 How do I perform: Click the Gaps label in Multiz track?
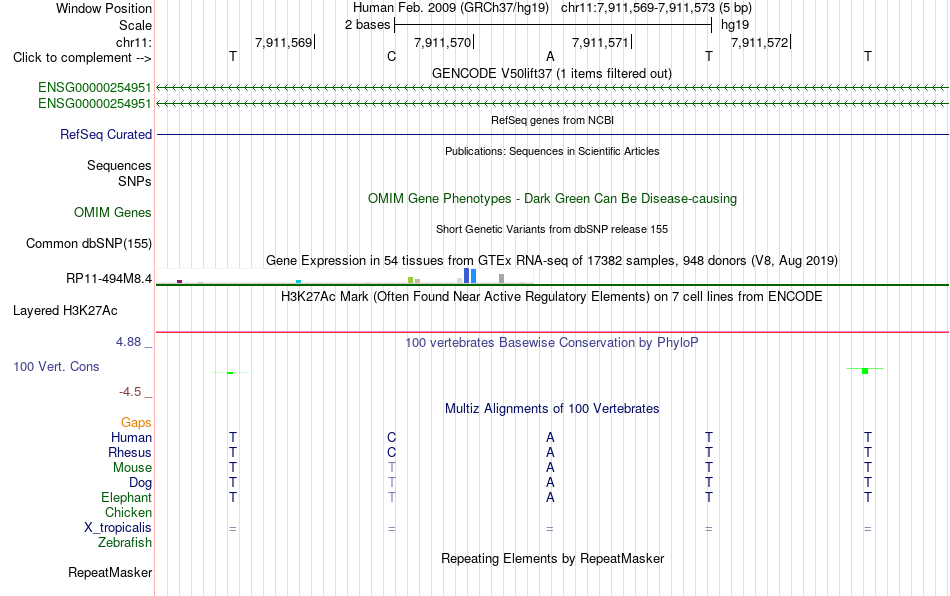136,422
